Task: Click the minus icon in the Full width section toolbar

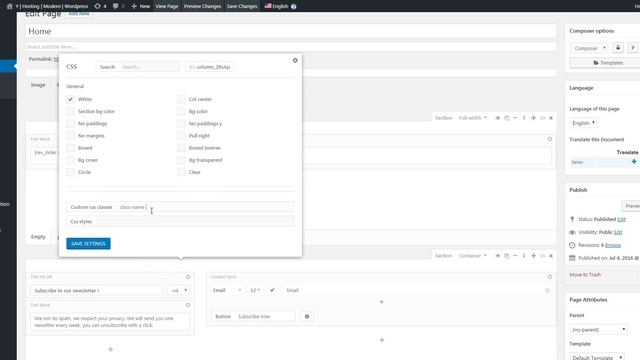Action: [x=515, y=118]
